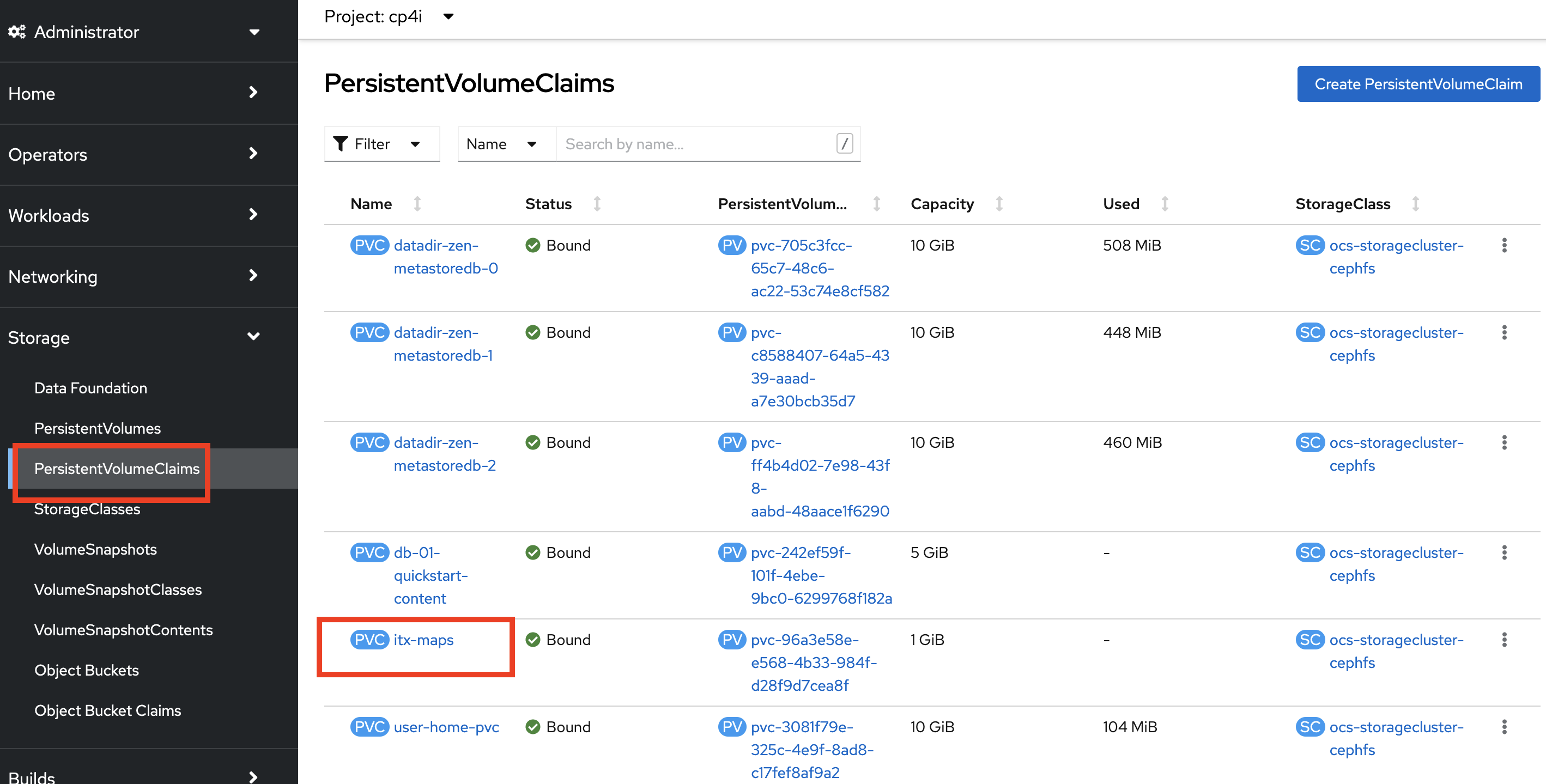Switch the Administrator perspective dropdown
1546x784 pixels.
coord(135,32)
